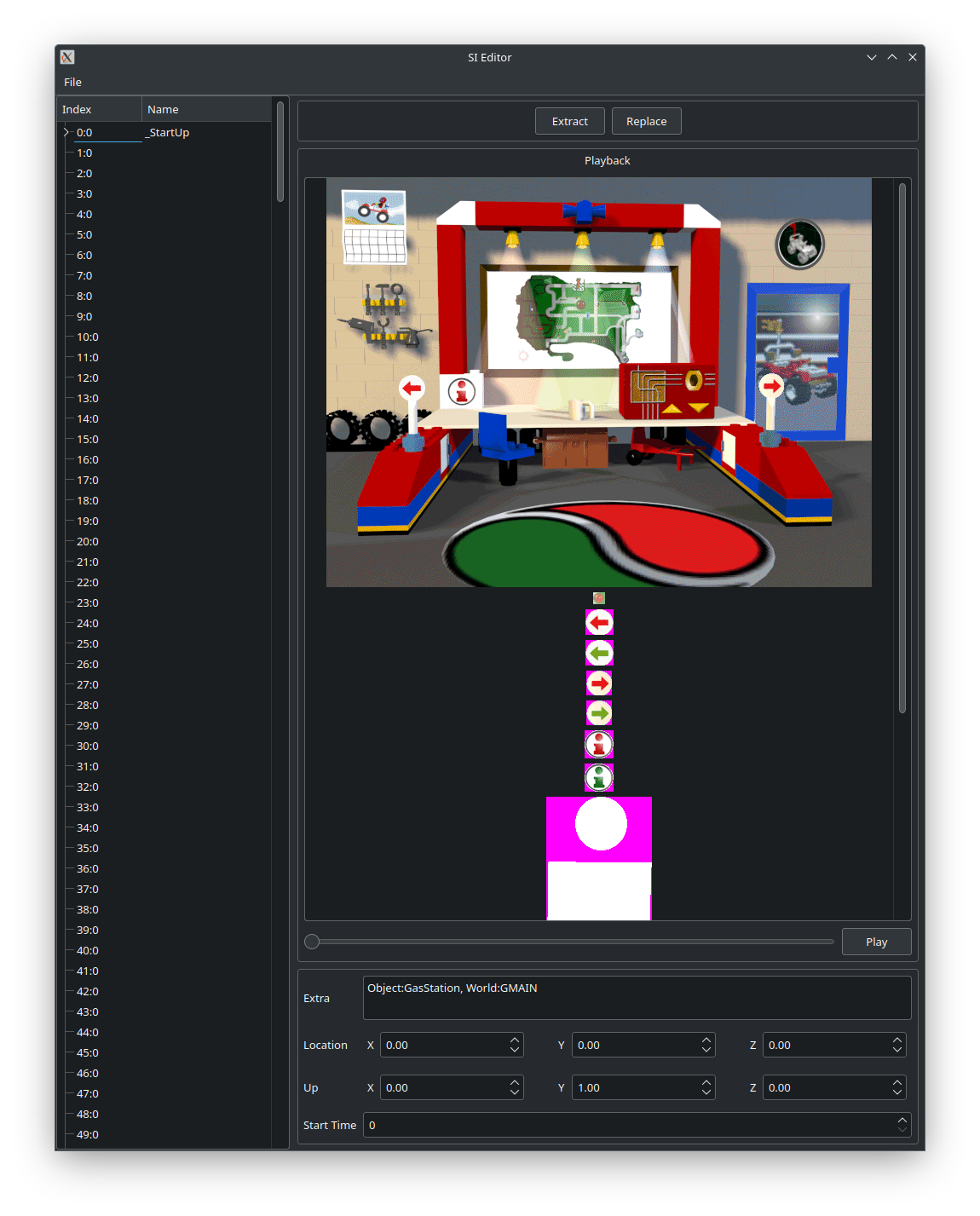Decrease the Location Z value using down arrow
Viewport: 980px width, 1216px height.
(897, 1050)
